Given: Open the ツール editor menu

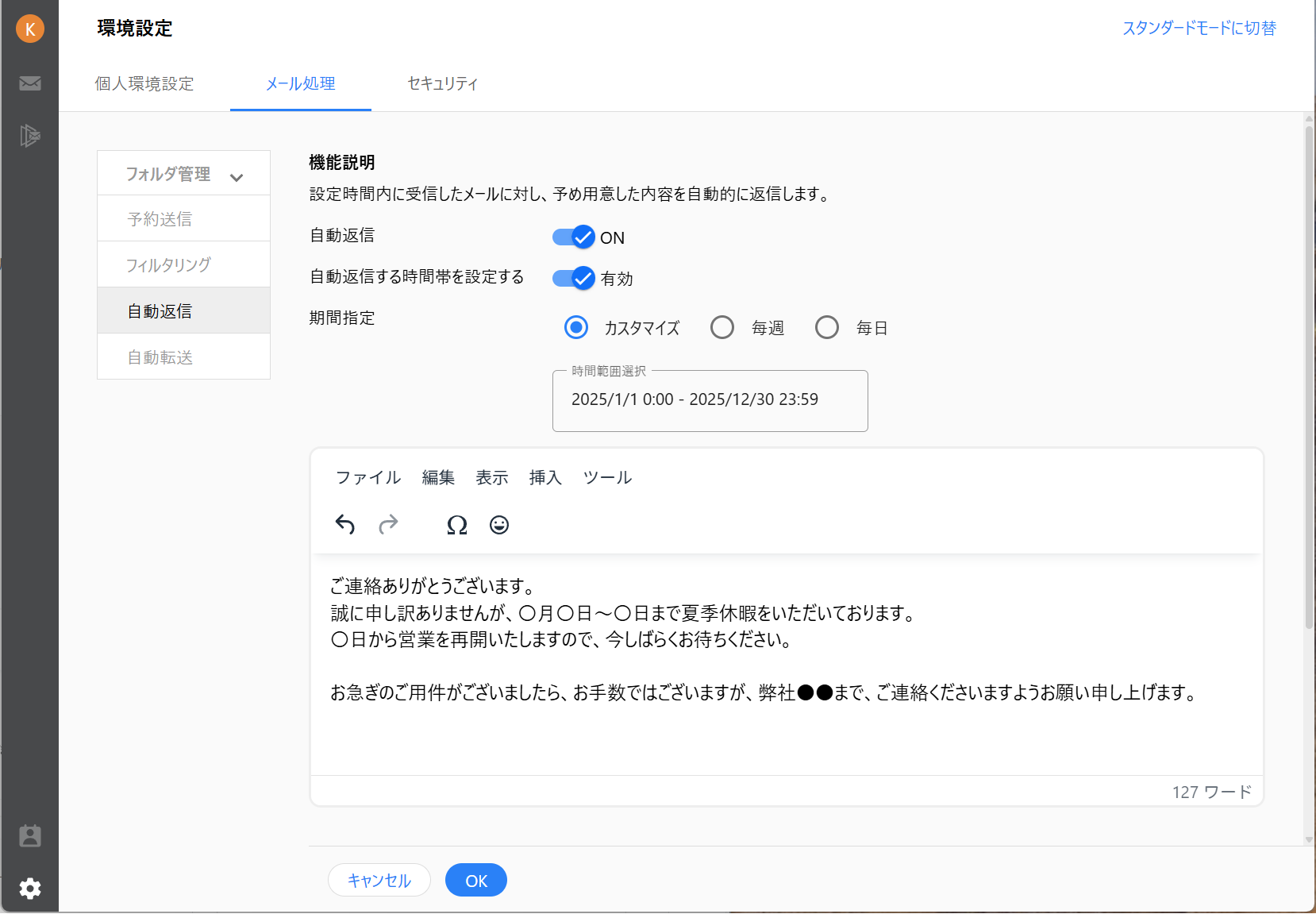Looking at the screenshot, I should [x=607, y=477].
